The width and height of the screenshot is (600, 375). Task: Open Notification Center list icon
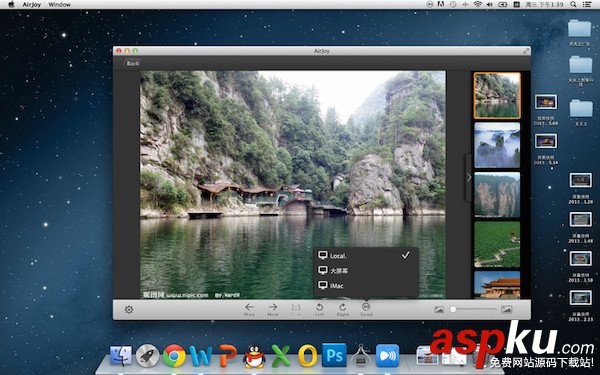(x=587, y=4)
